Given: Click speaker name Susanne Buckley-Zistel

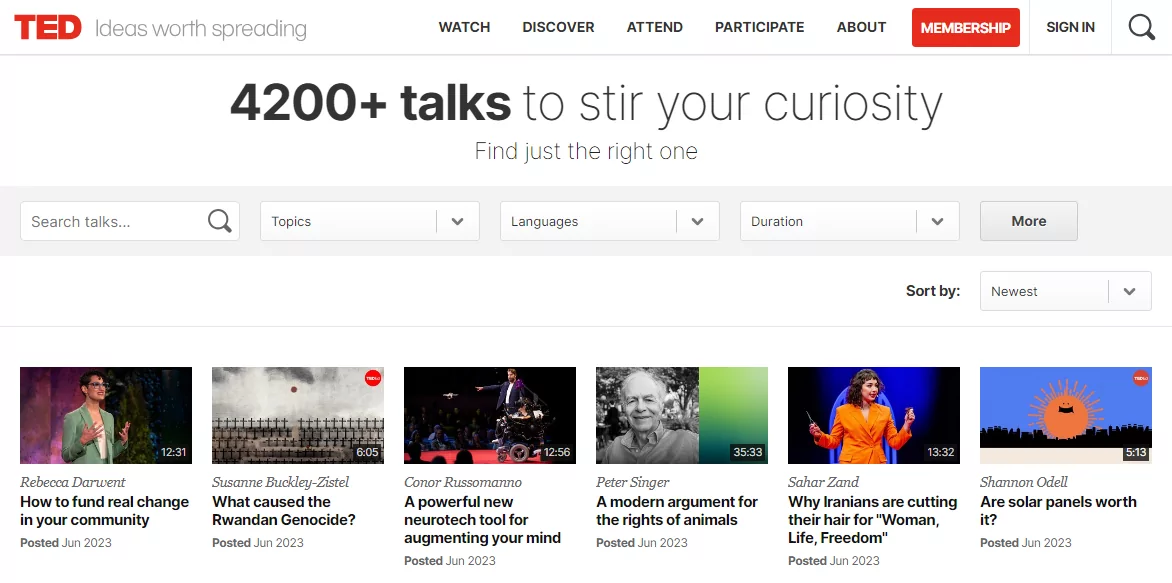Looking at the screenshot, I should [x=280, y=482].
